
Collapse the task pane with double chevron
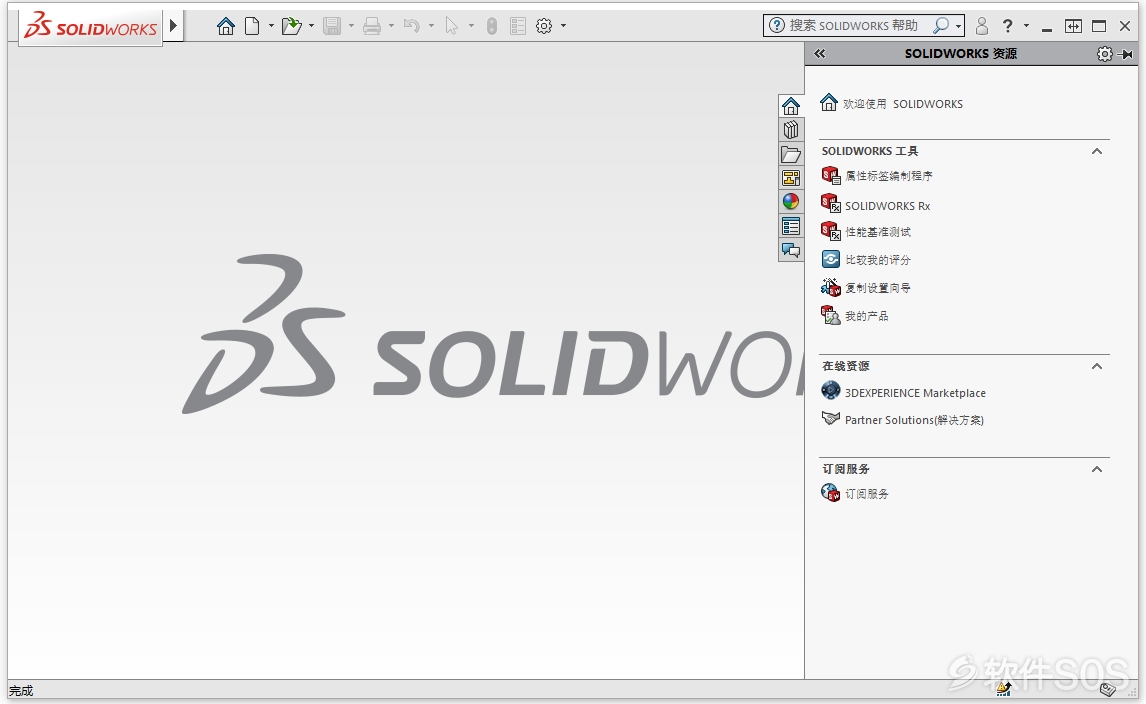820,53
